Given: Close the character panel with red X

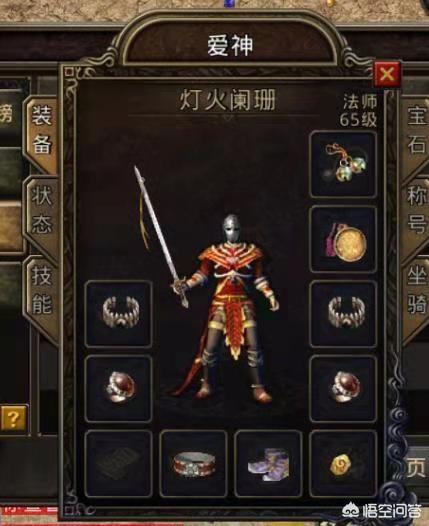Looking at the screenshot, I should (x=387, y=74).
